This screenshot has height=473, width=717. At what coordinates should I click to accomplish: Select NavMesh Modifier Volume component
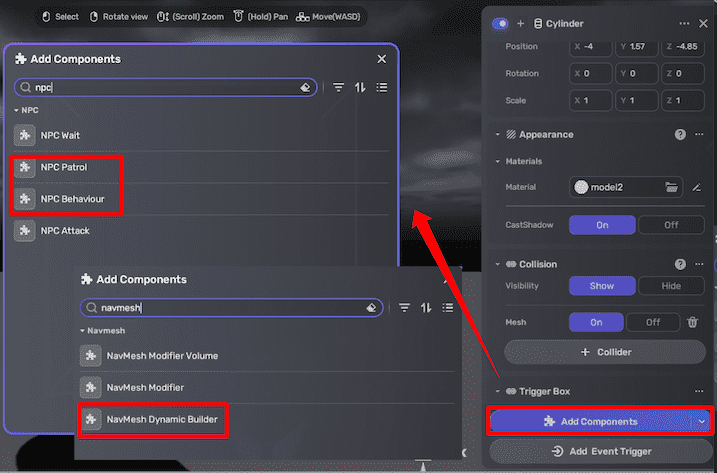tap(267, 356)
